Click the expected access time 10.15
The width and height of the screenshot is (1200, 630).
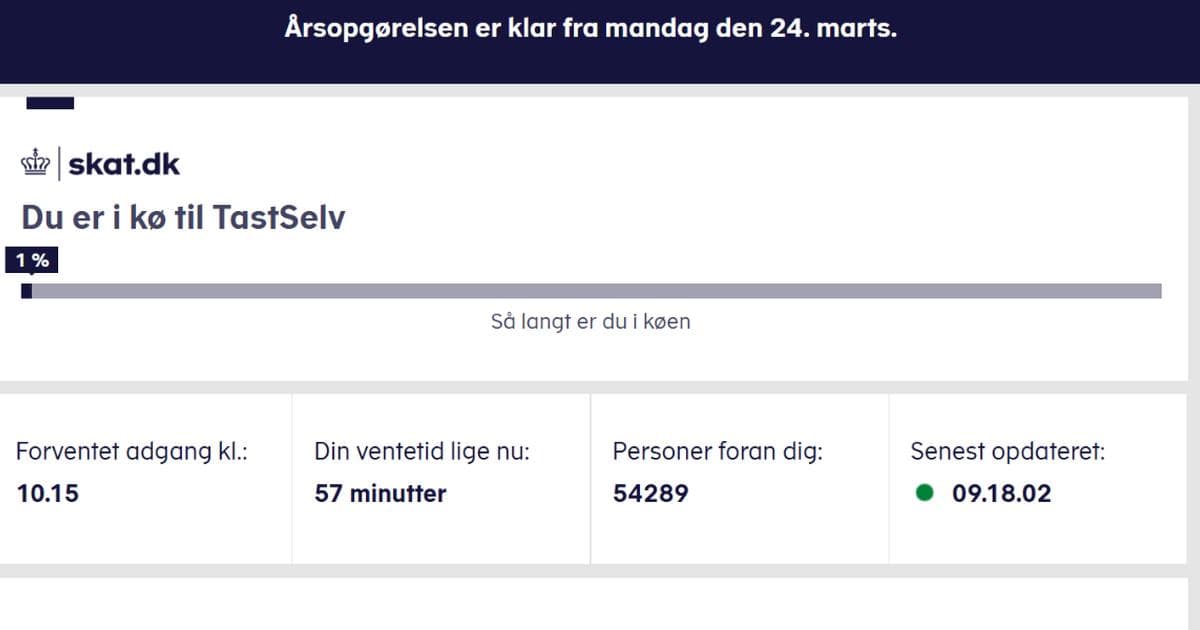(48, 493)
